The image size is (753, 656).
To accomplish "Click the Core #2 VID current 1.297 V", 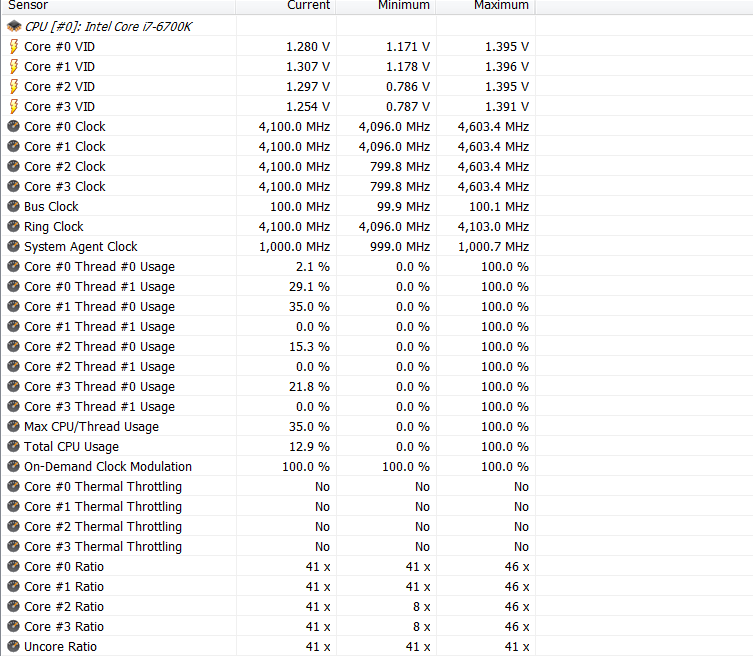I will [308, 86].
